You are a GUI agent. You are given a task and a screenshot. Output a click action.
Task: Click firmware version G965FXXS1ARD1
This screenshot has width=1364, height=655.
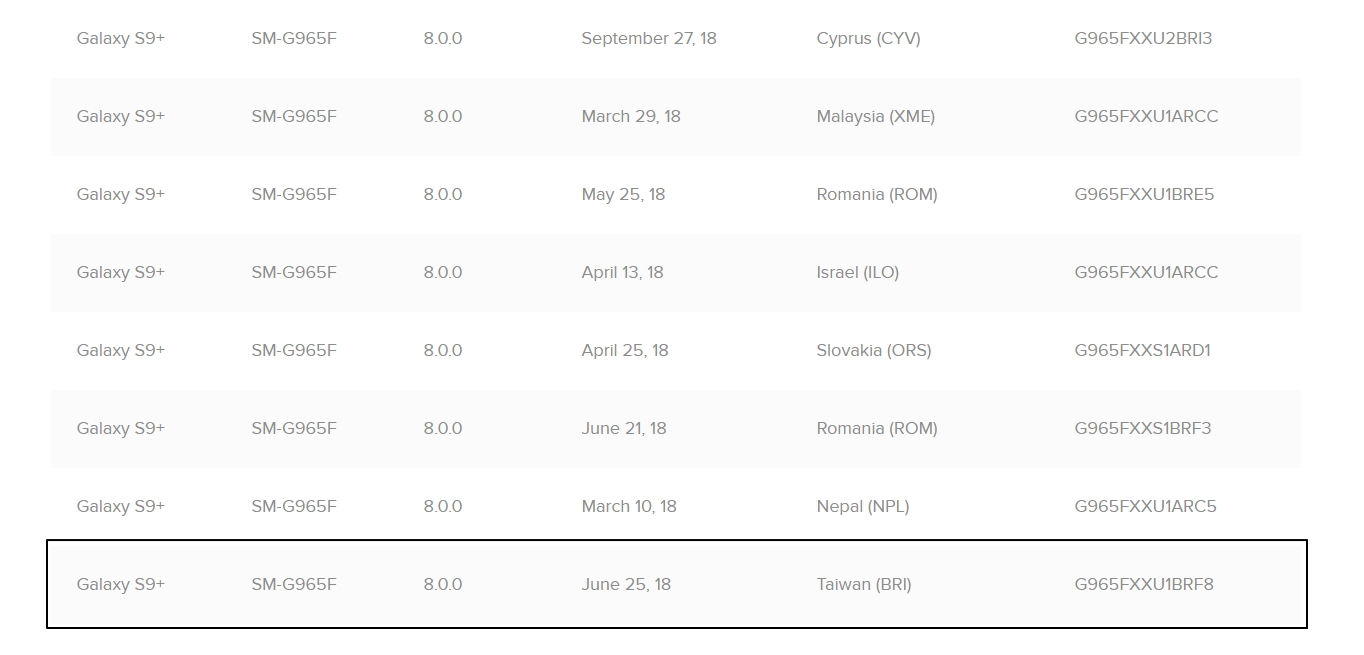coord(1142,351)
